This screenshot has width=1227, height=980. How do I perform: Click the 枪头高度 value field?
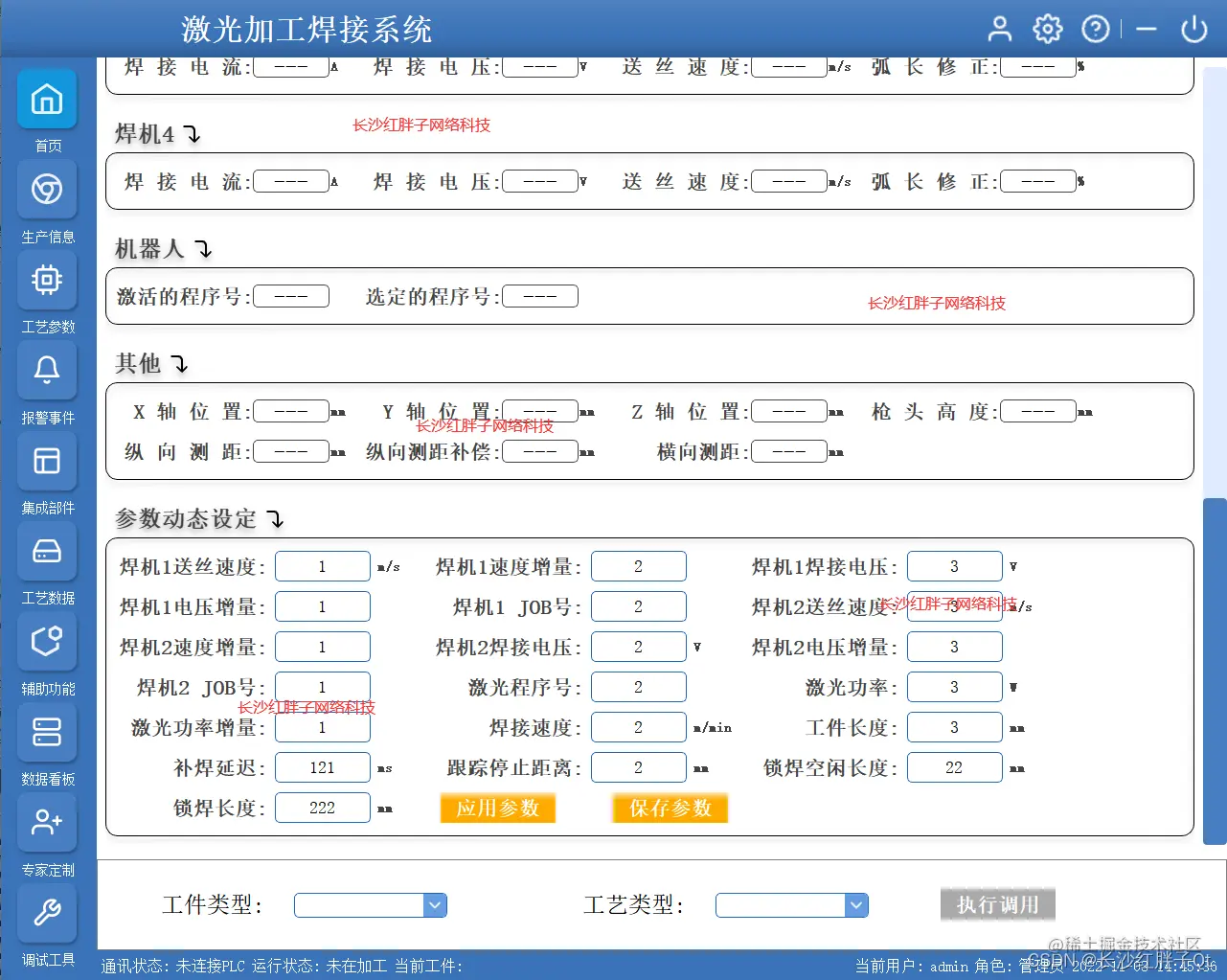point(1038,411)
